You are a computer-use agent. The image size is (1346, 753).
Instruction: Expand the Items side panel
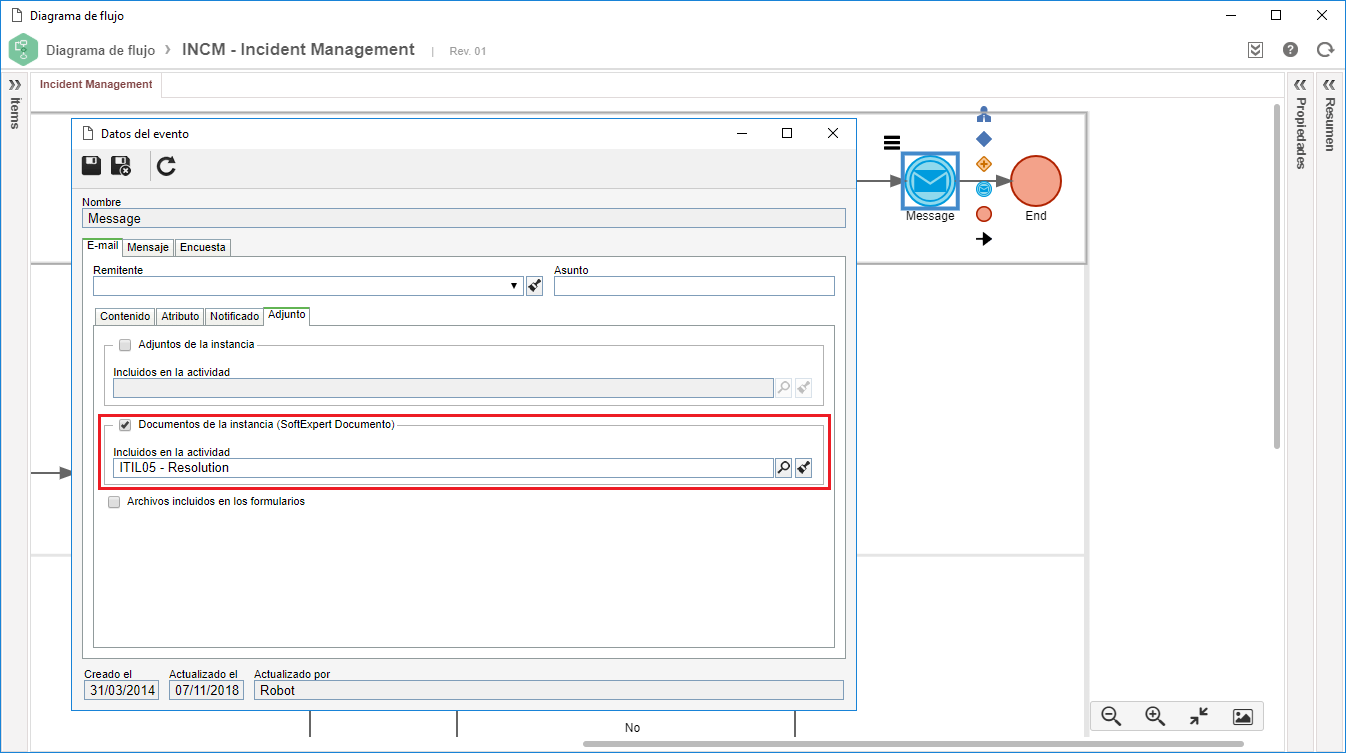coord(15,84)
